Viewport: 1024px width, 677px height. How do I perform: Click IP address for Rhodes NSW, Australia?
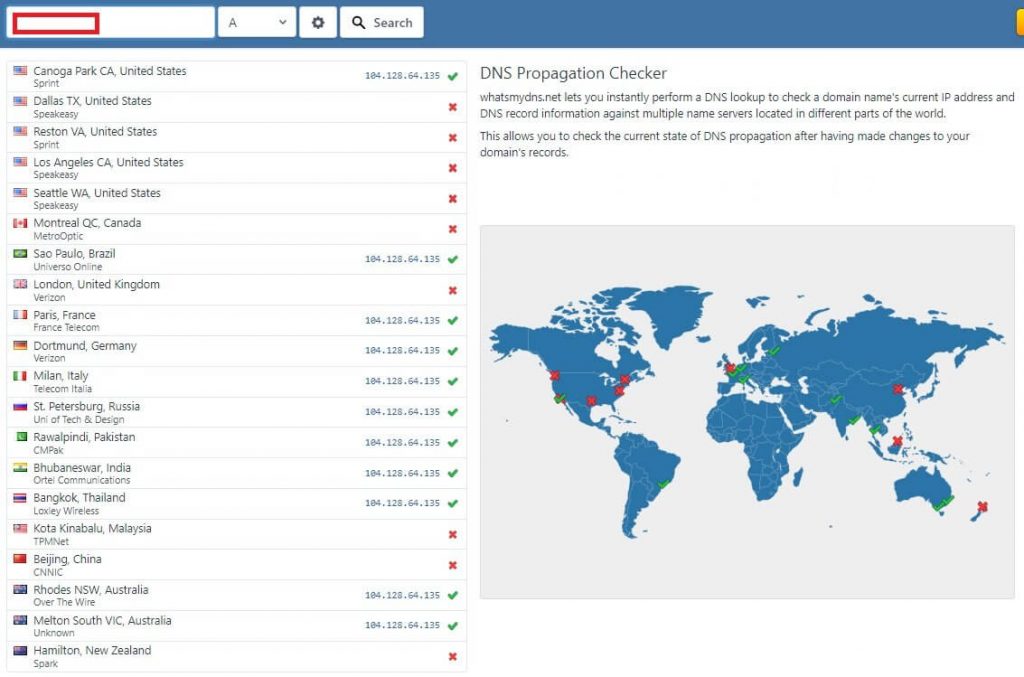pos(402,595)
